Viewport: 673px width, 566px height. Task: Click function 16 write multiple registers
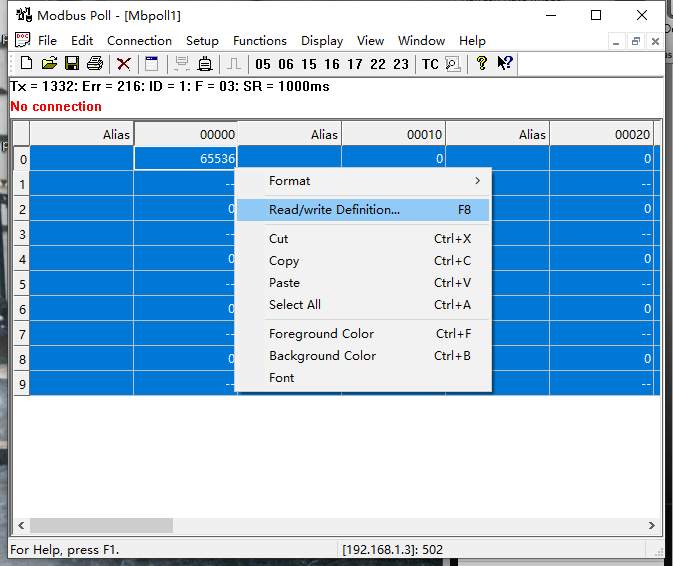coord(332,64)
